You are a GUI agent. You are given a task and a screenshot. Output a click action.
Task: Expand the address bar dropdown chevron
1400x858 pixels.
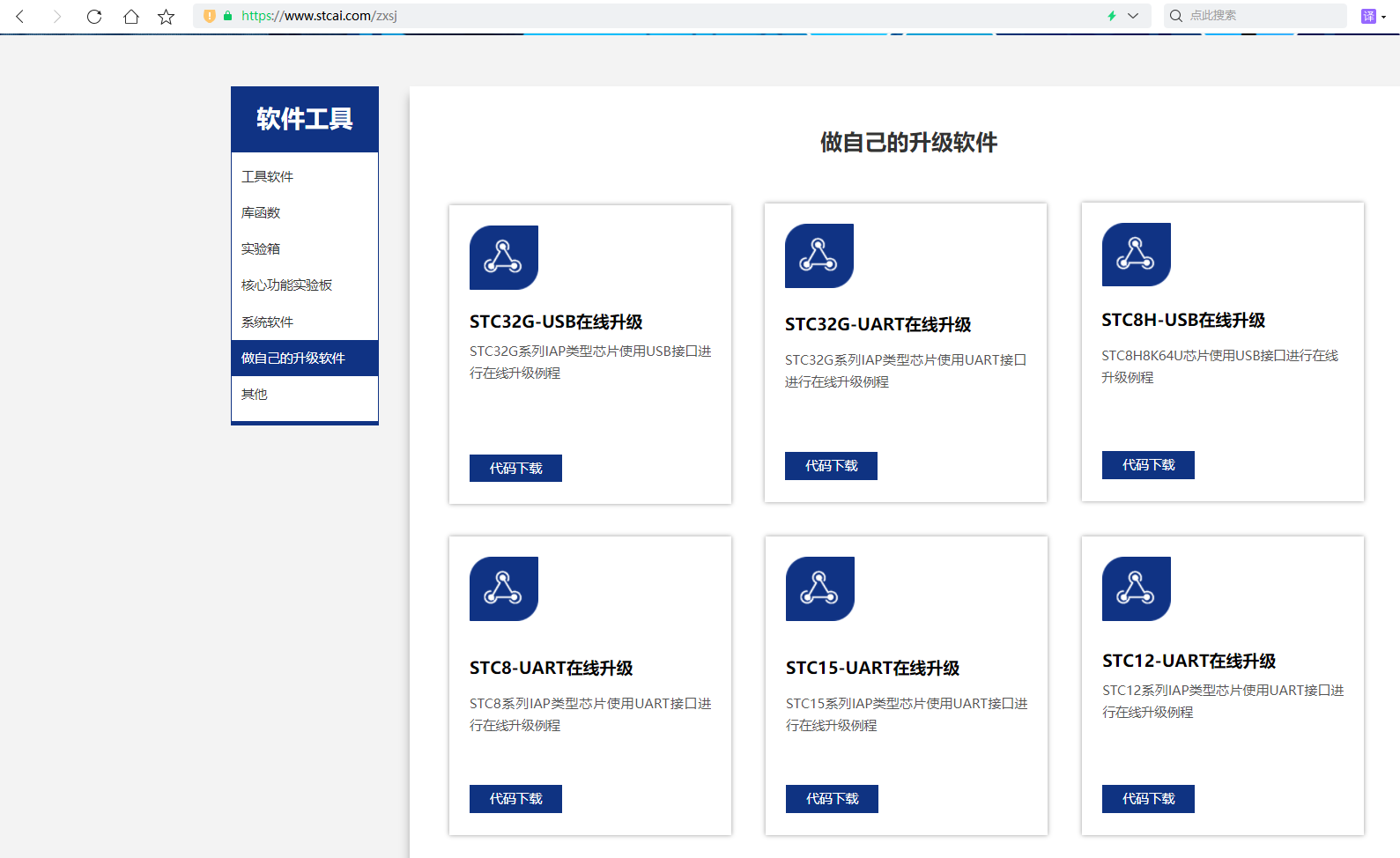coord(1133,16)
